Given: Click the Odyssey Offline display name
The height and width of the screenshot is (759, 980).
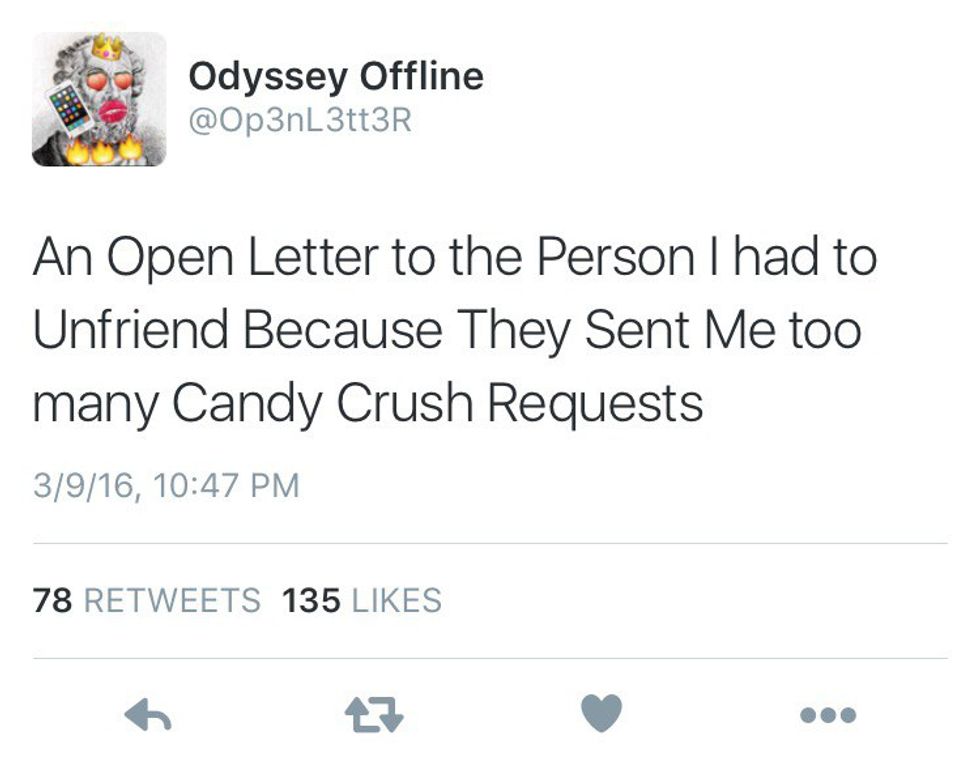Looking at the screenshot, I should click(x=336, y=76).
